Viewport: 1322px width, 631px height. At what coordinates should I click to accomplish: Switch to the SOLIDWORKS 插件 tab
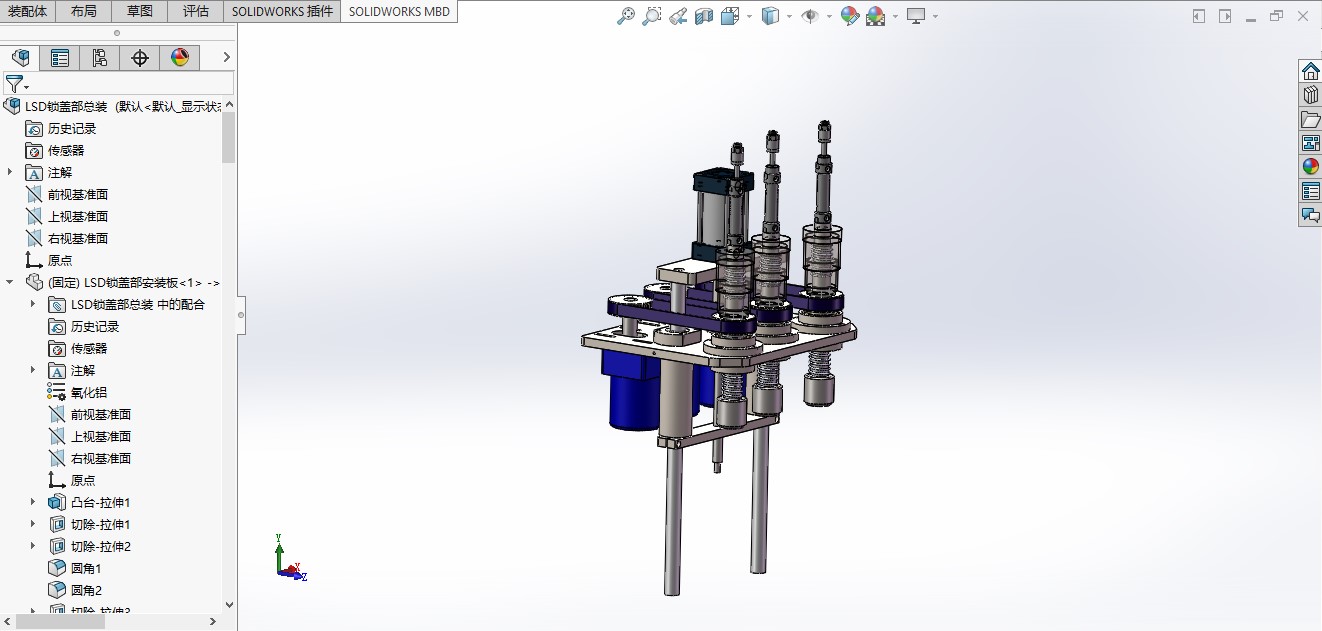click(282, 12)
